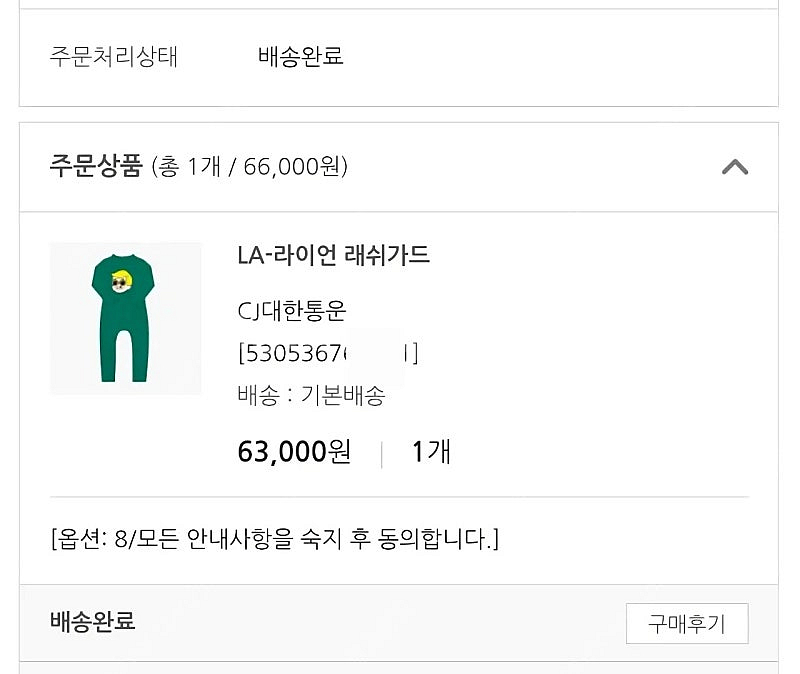Click the CJ대한통운 courier name
This screenshot has width=800, height=674.
(x=291, y=311)
